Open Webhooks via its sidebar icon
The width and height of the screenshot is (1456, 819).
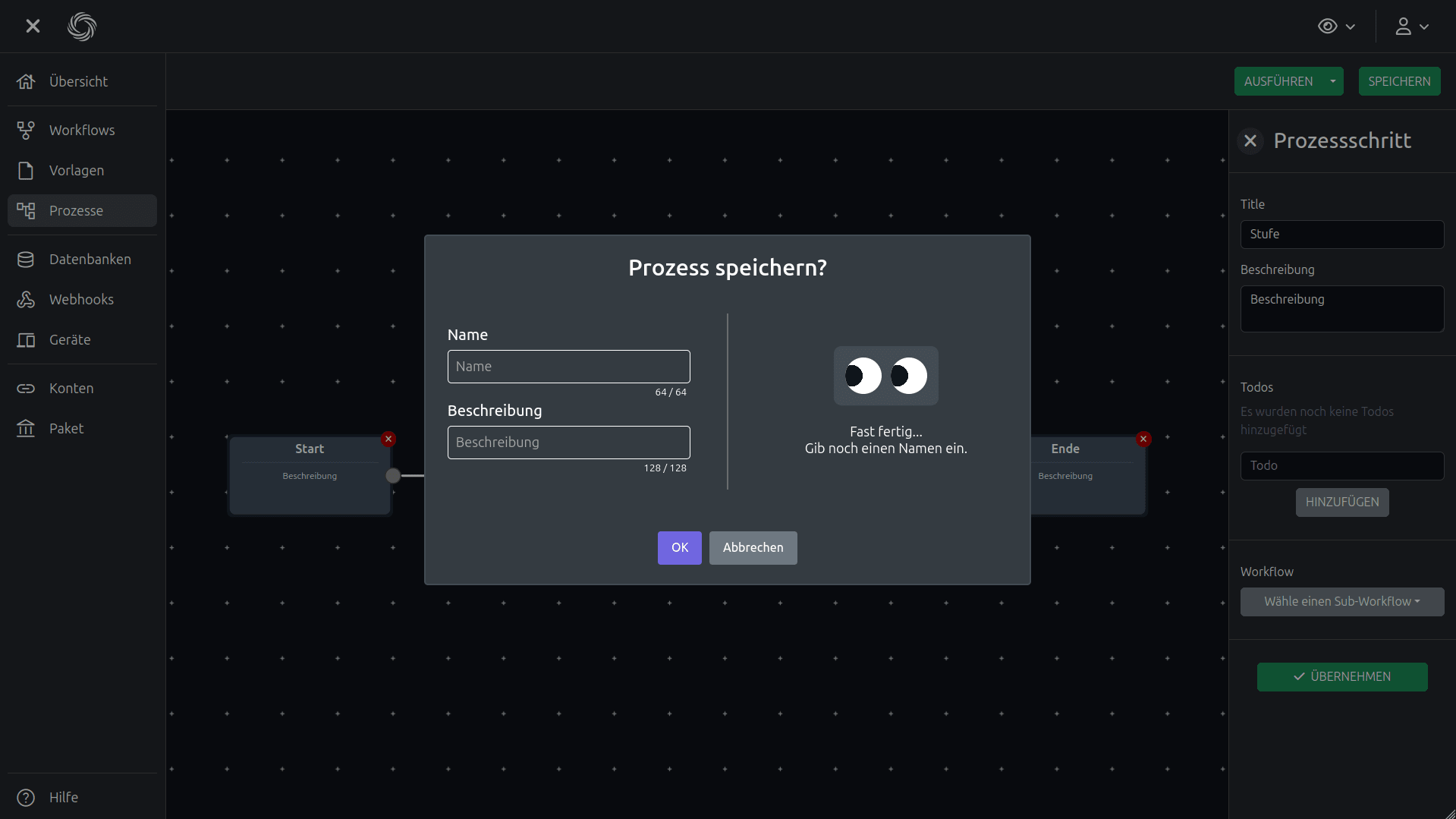click(26, 299)
